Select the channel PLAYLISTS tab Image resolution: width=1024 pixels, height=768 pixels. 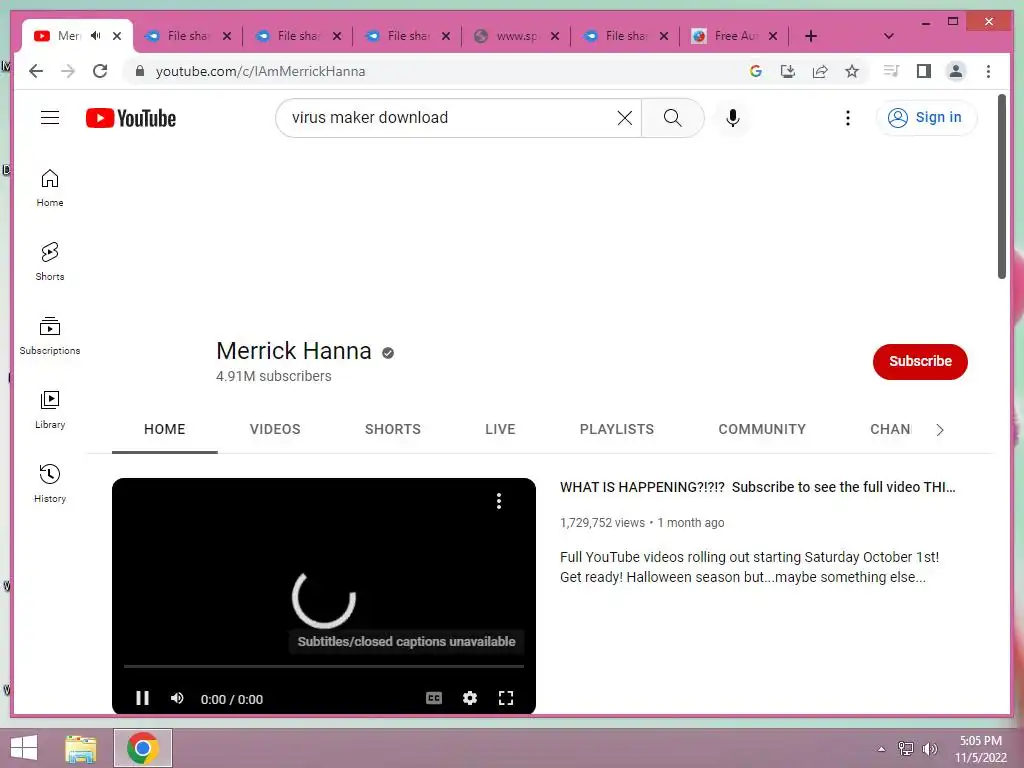point(616,429)
